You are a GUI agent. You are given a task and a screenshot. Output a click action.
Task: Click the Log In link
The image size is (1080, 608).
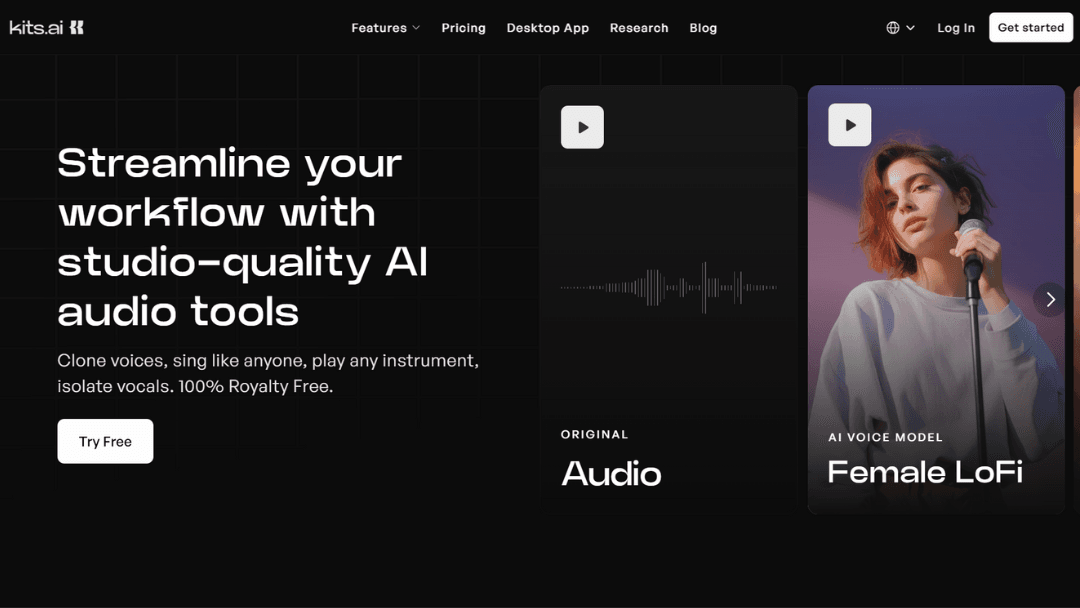tap(955, 28)
